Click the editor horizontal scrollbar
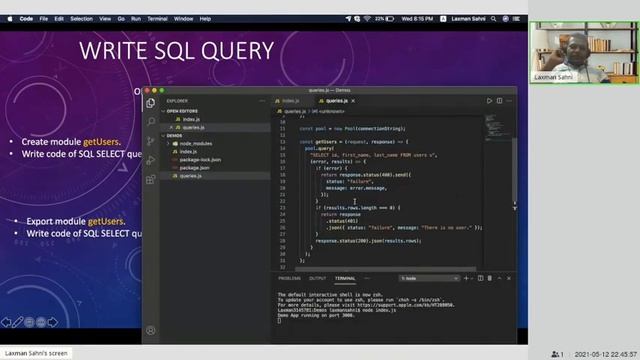Screen dimensions: 640x360 [x=386, y=269]
